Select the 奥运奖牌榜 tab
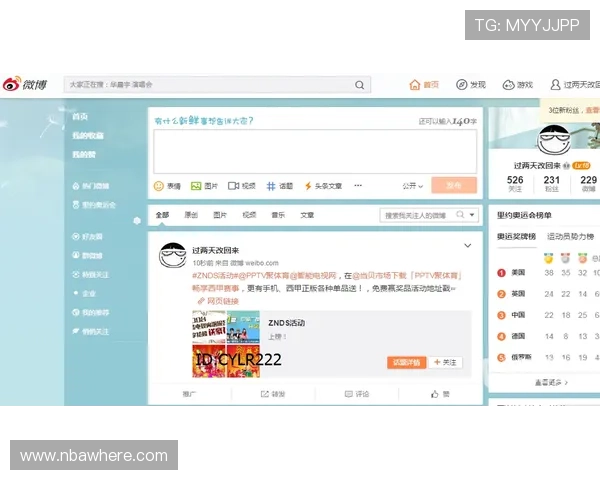This screenshot has height=480, width=600. click(517, 237)
